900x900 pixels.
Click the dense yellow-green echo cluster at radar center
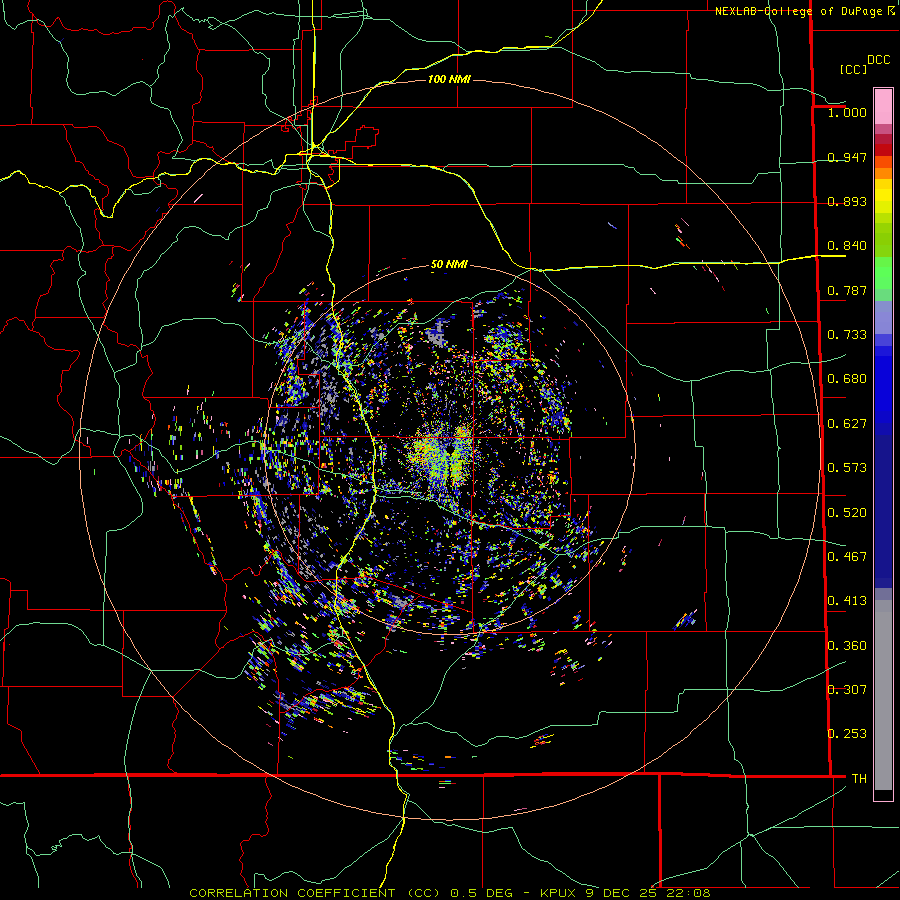(x=441, y=456)
